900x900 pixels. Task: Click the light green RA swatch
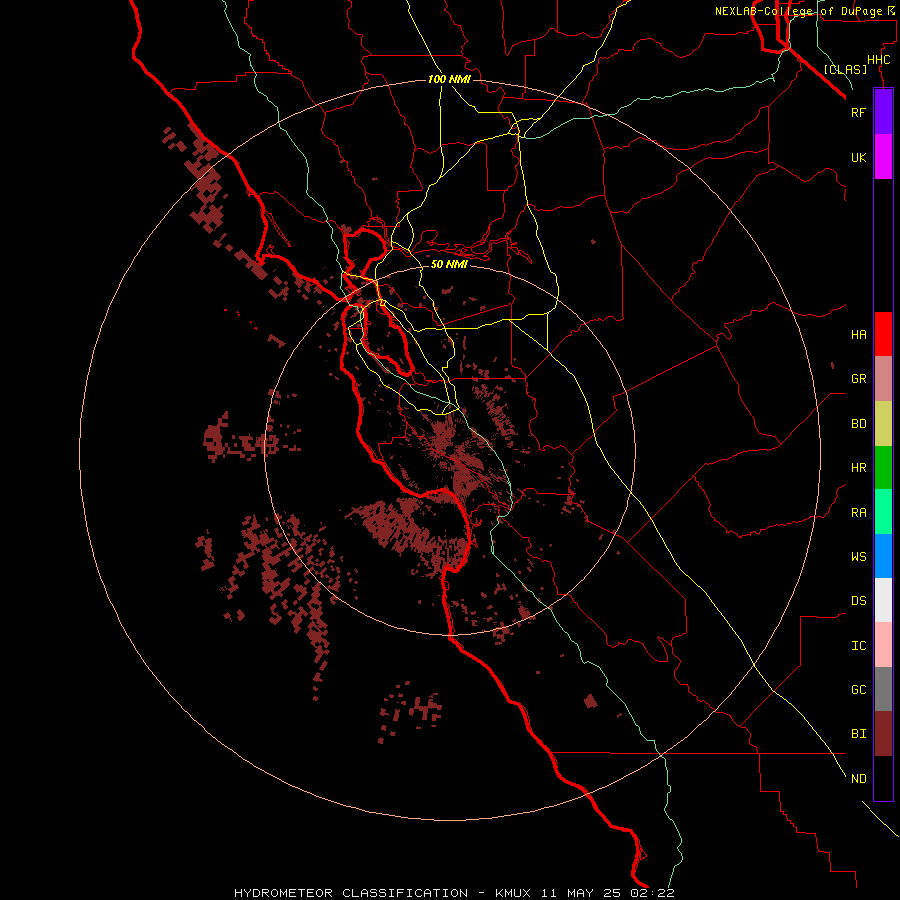883,512
